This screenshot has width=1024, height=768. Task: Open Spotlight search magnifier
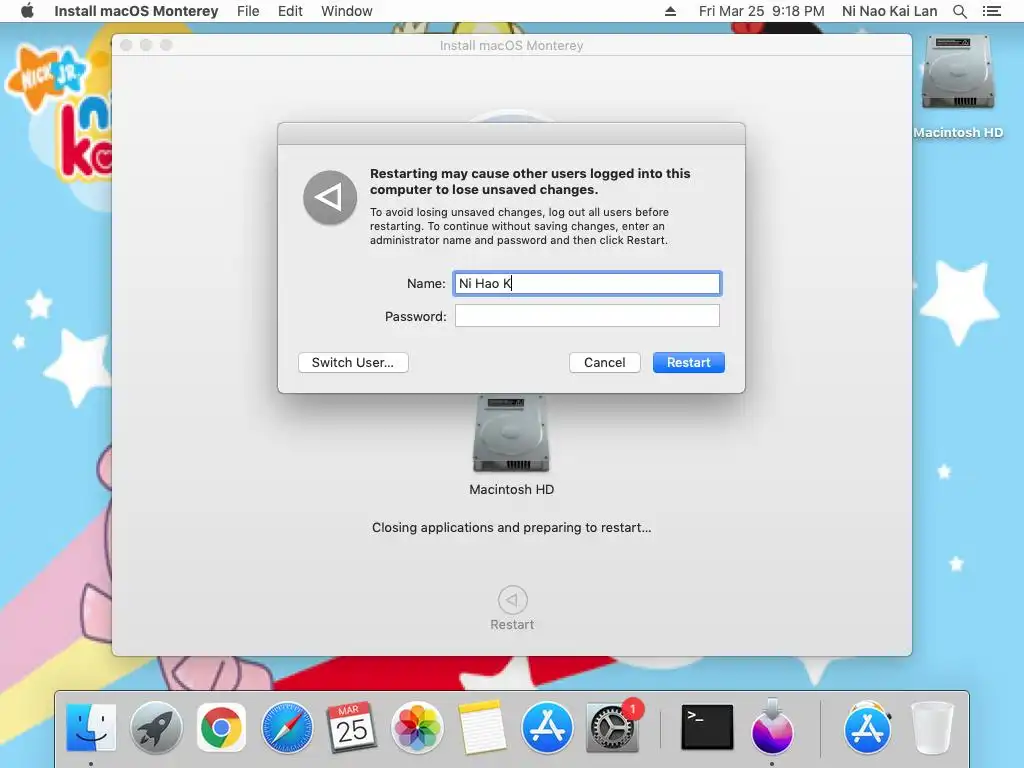[x=959, y=11]
